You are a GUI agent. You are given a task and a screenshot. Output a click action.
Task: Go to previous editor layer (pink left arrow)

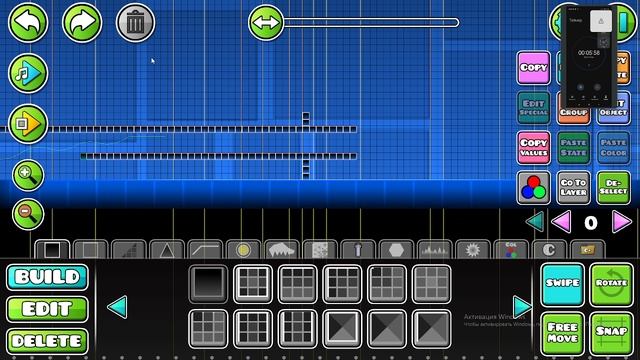tap(561, 222)
